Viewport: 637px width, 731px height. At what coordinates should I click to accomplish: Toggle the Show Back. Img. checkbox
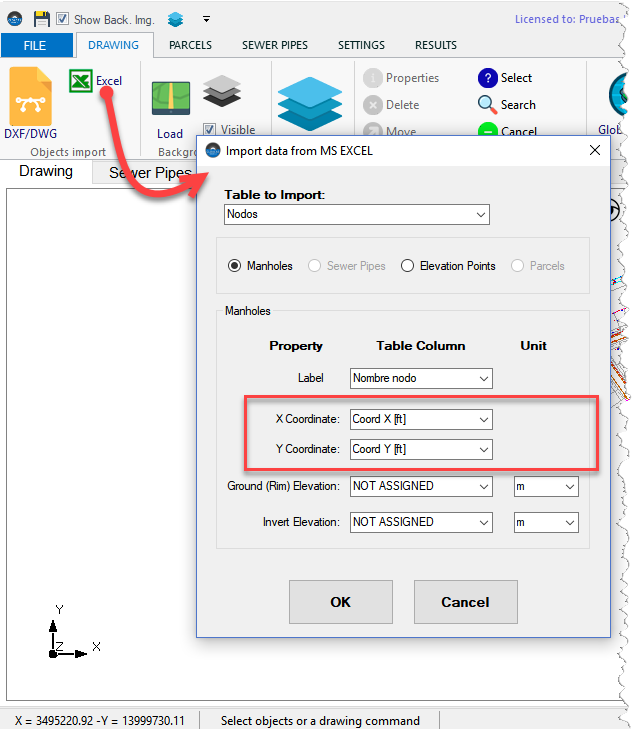(62, 19)
